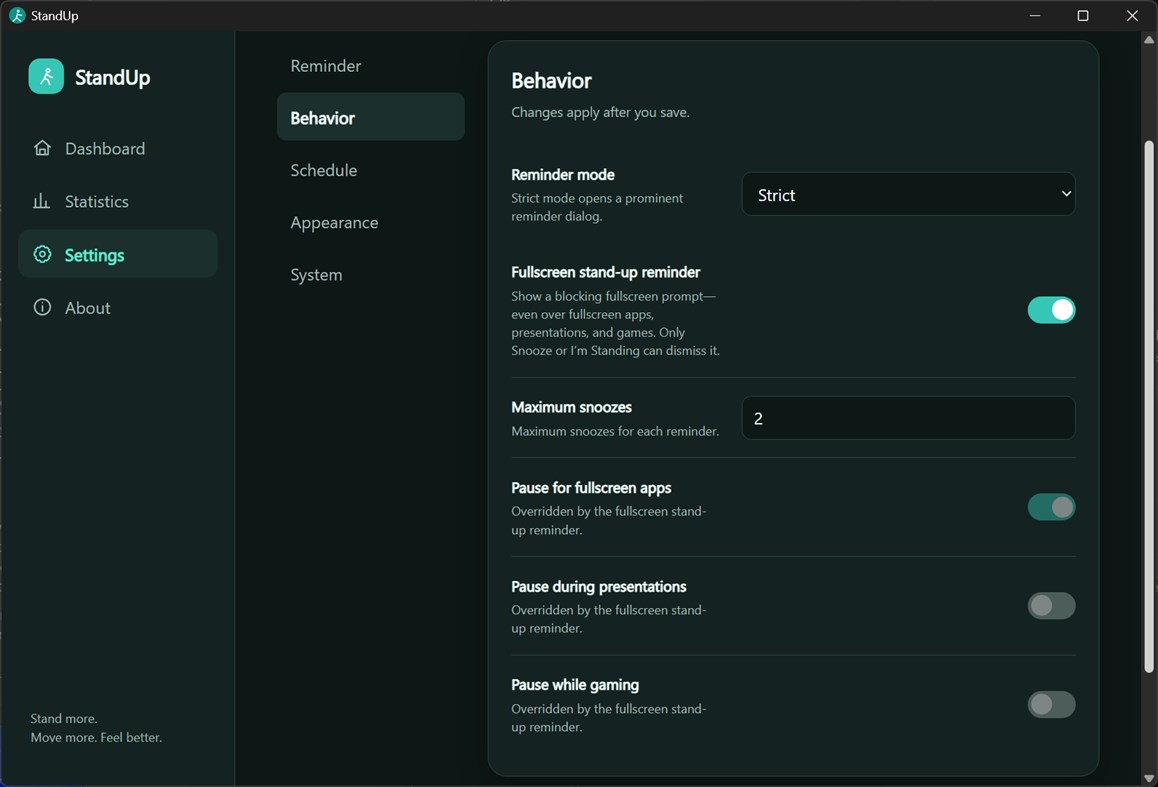Click the 'Fullscreen stand-up reminder' label
Viewport: 1158px width, 787px height.
(606, 272)
